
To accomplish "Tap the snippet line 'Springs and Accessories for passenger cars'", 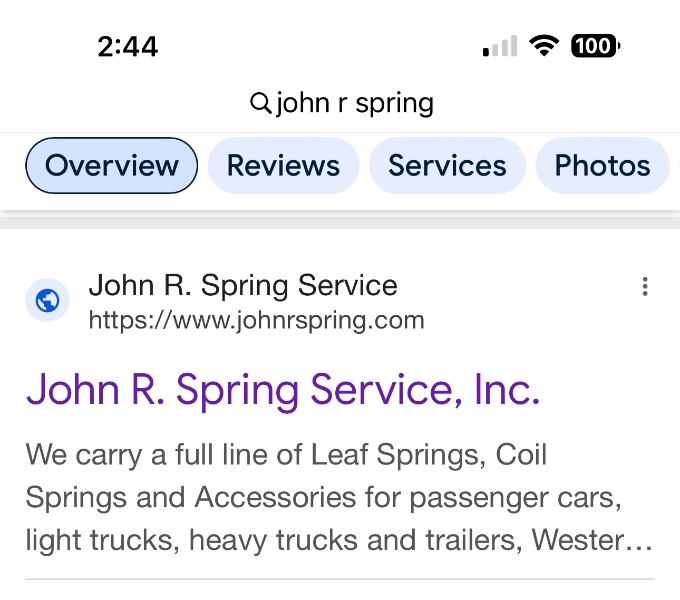I will tap(326, 498).
